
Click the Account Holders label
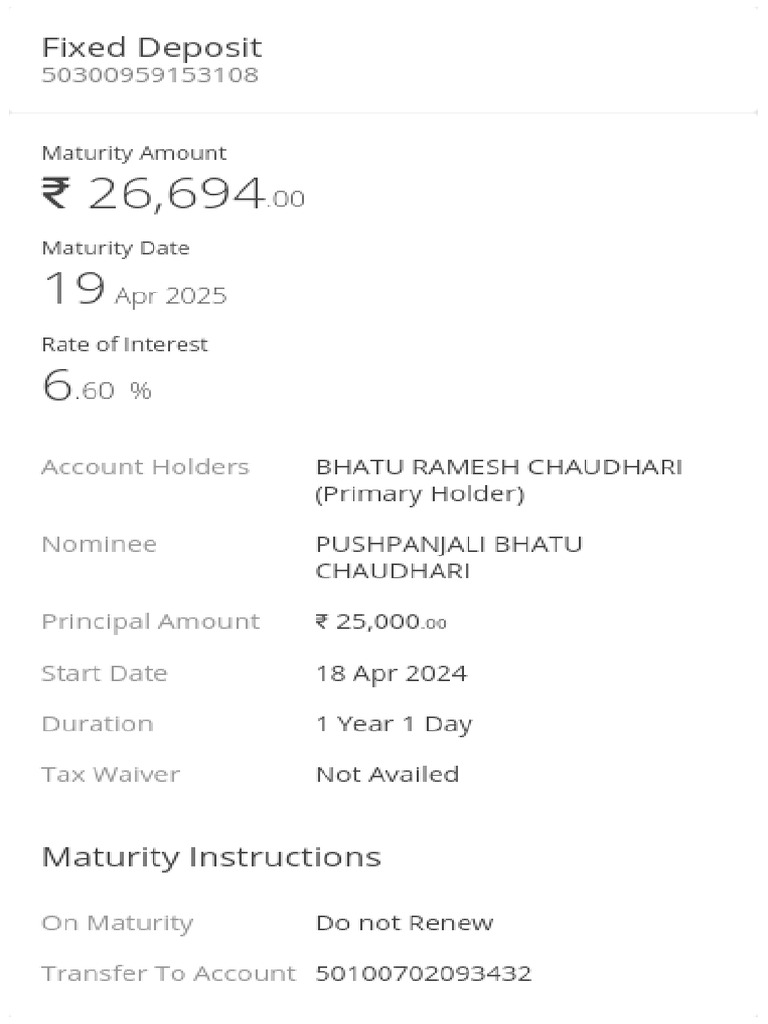pyautogui.click(x=145, y=467)
